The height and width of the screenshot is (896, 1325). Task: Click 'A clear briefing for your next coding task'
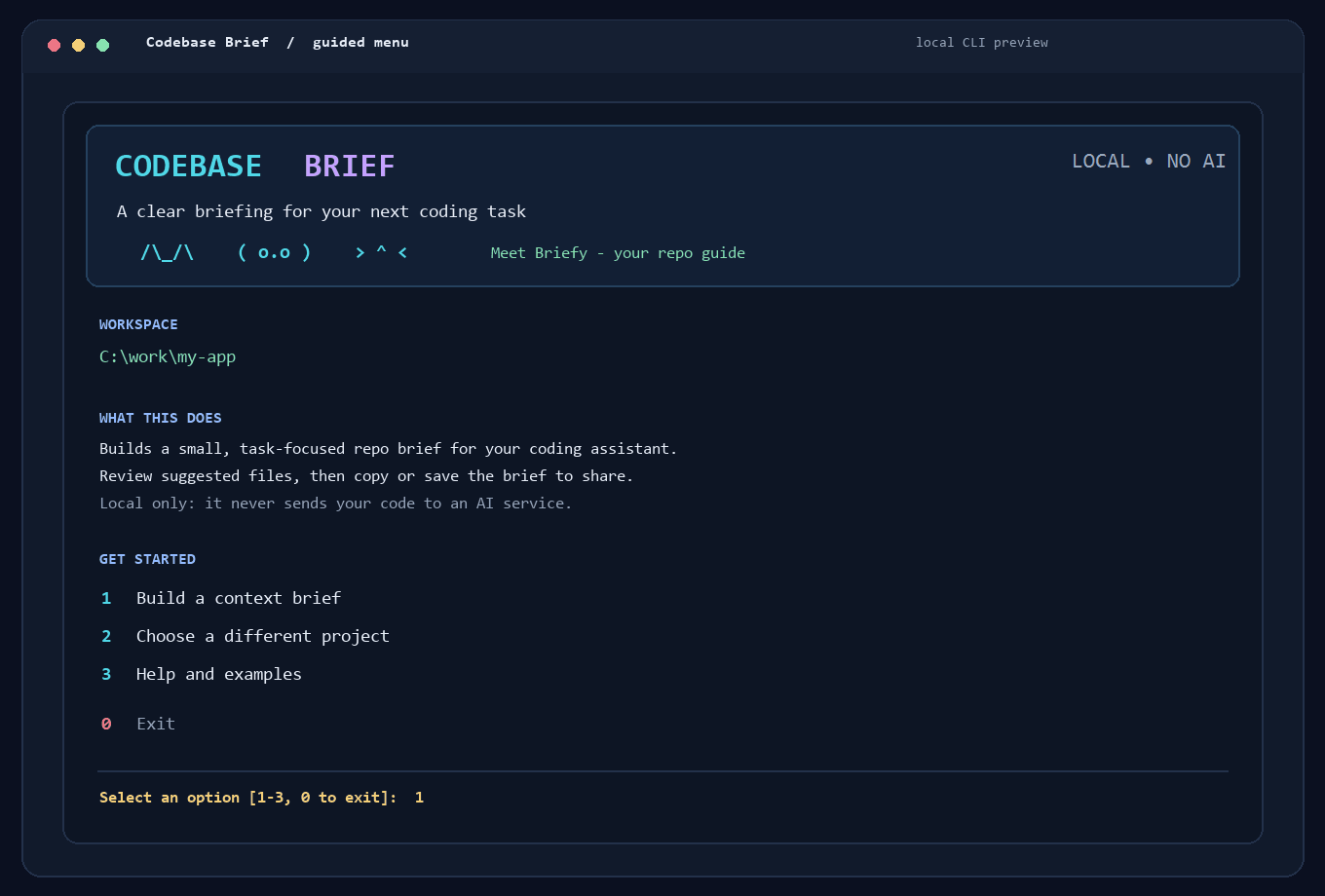(322, 211)
